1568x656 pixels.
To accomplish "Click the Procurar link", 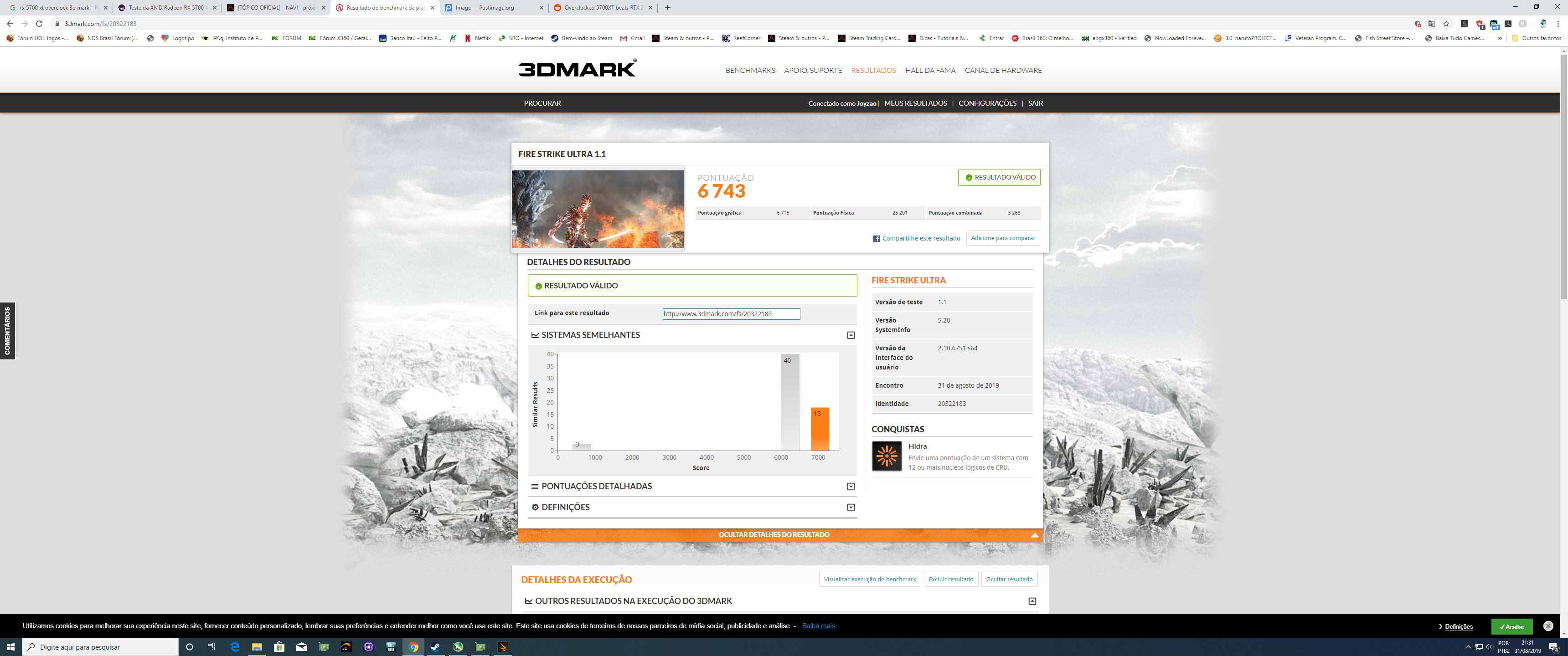I will coord(542,103).
